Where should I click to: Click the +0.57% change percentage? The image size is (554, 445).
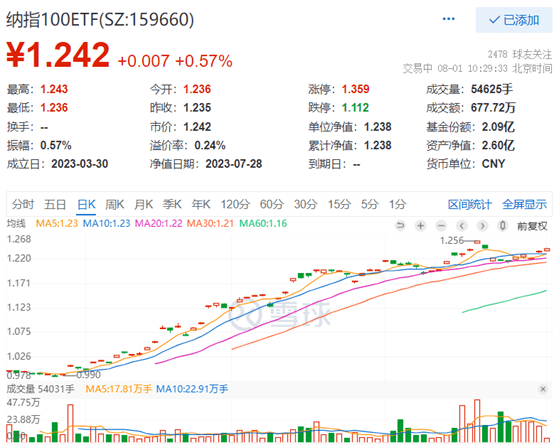click(x=204, y=61)
